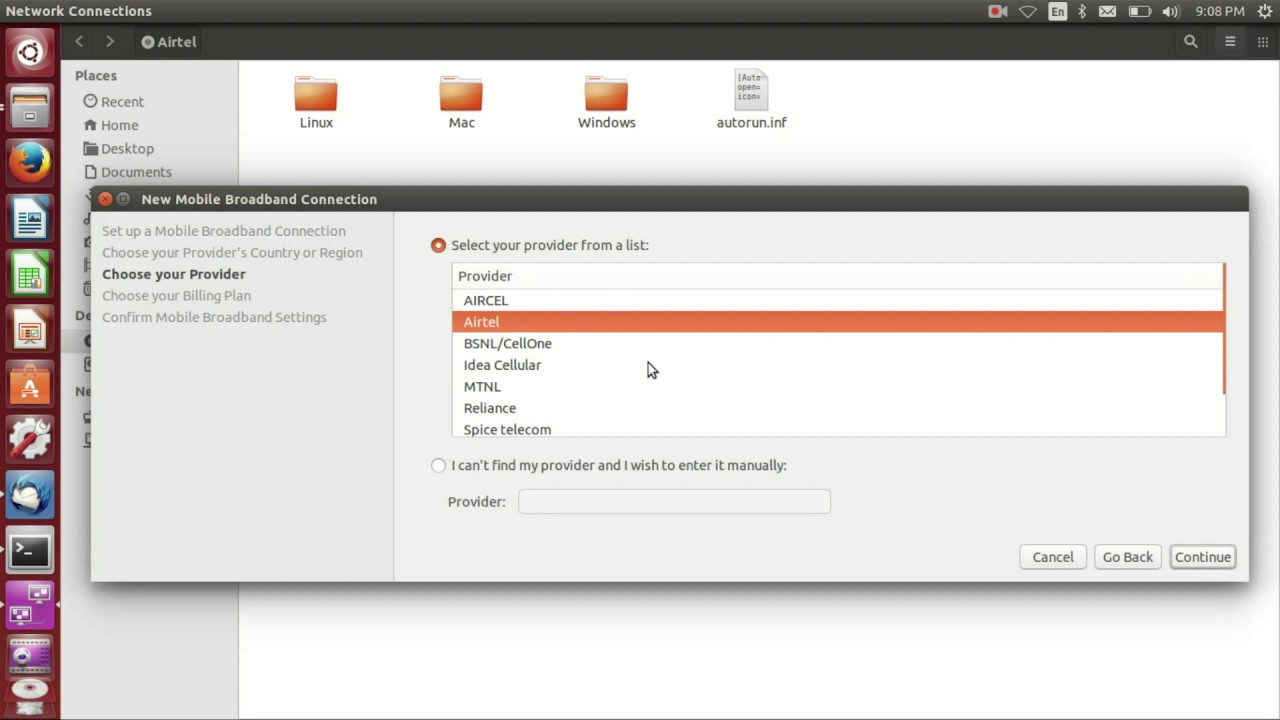The image size is (1280, 720).
Task: Click 'Choose your Provider' step label
Action: click(x=173, y=274)
